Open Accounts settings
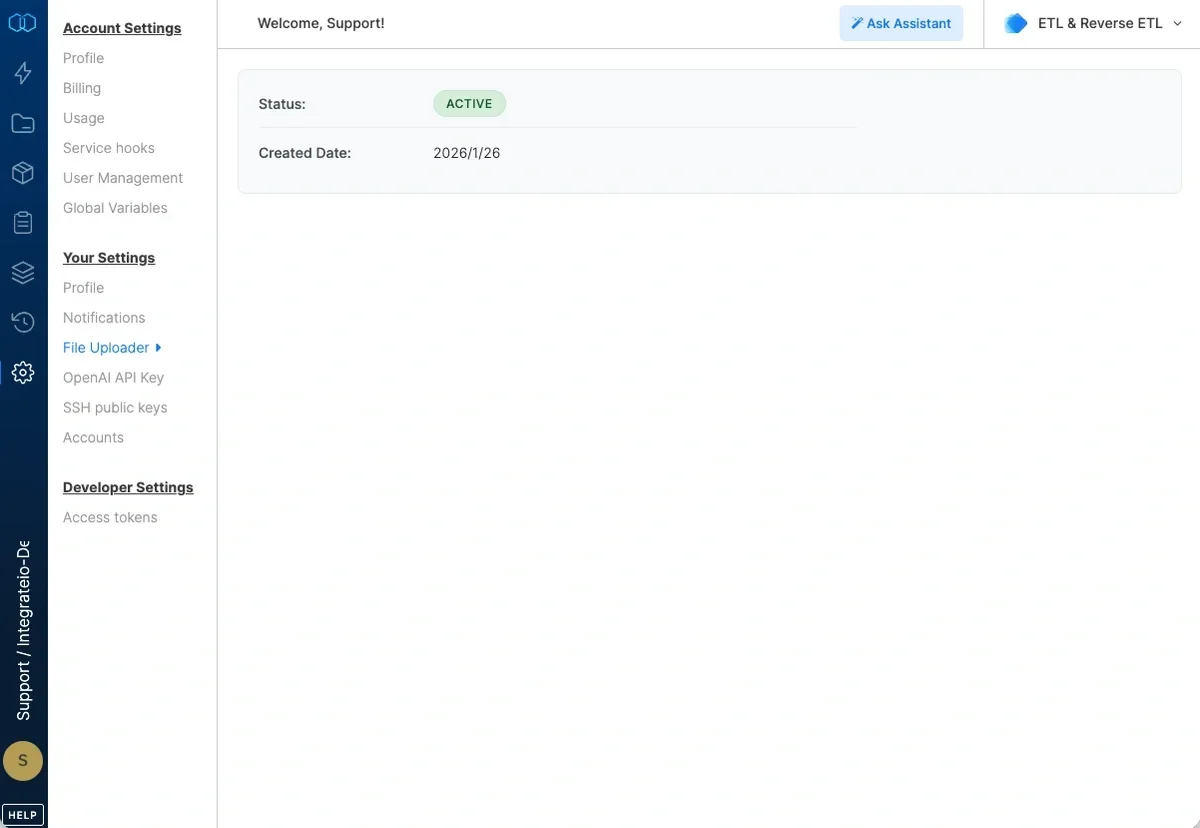The image size is (1200, 828). point(93,438)
